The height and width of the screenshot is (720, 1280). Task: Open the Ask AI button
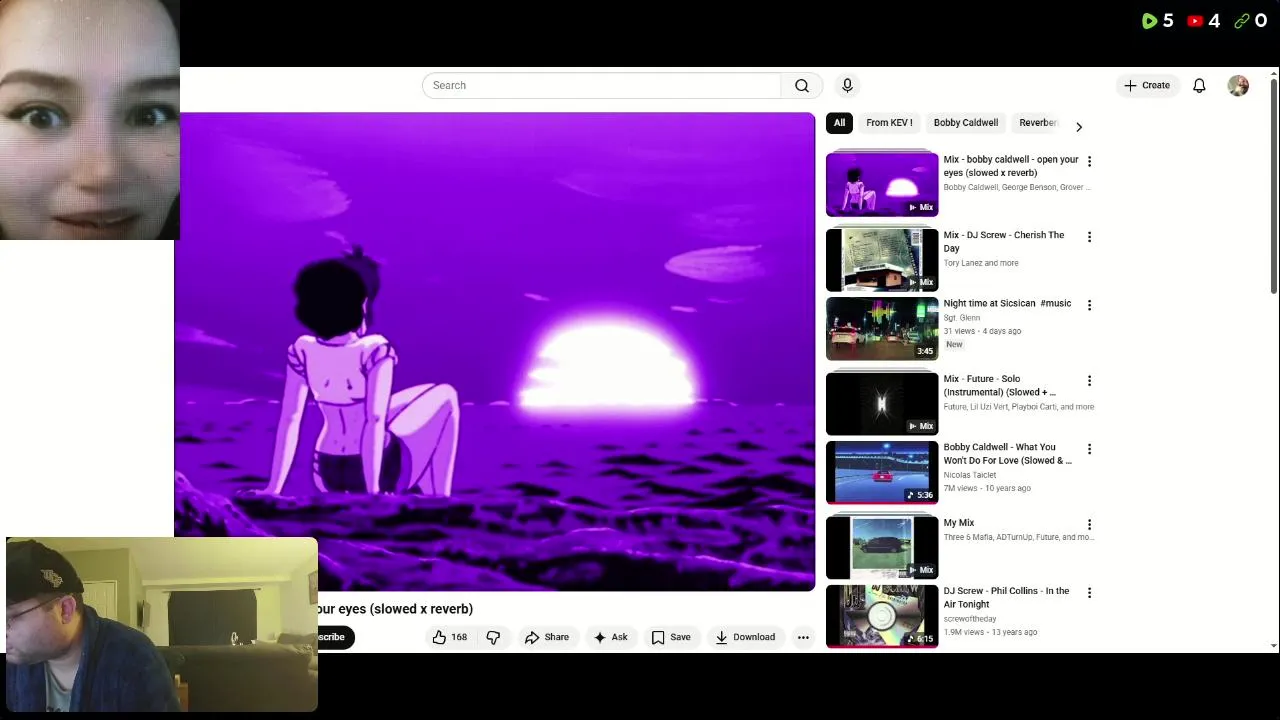click(x=610, y=637)
